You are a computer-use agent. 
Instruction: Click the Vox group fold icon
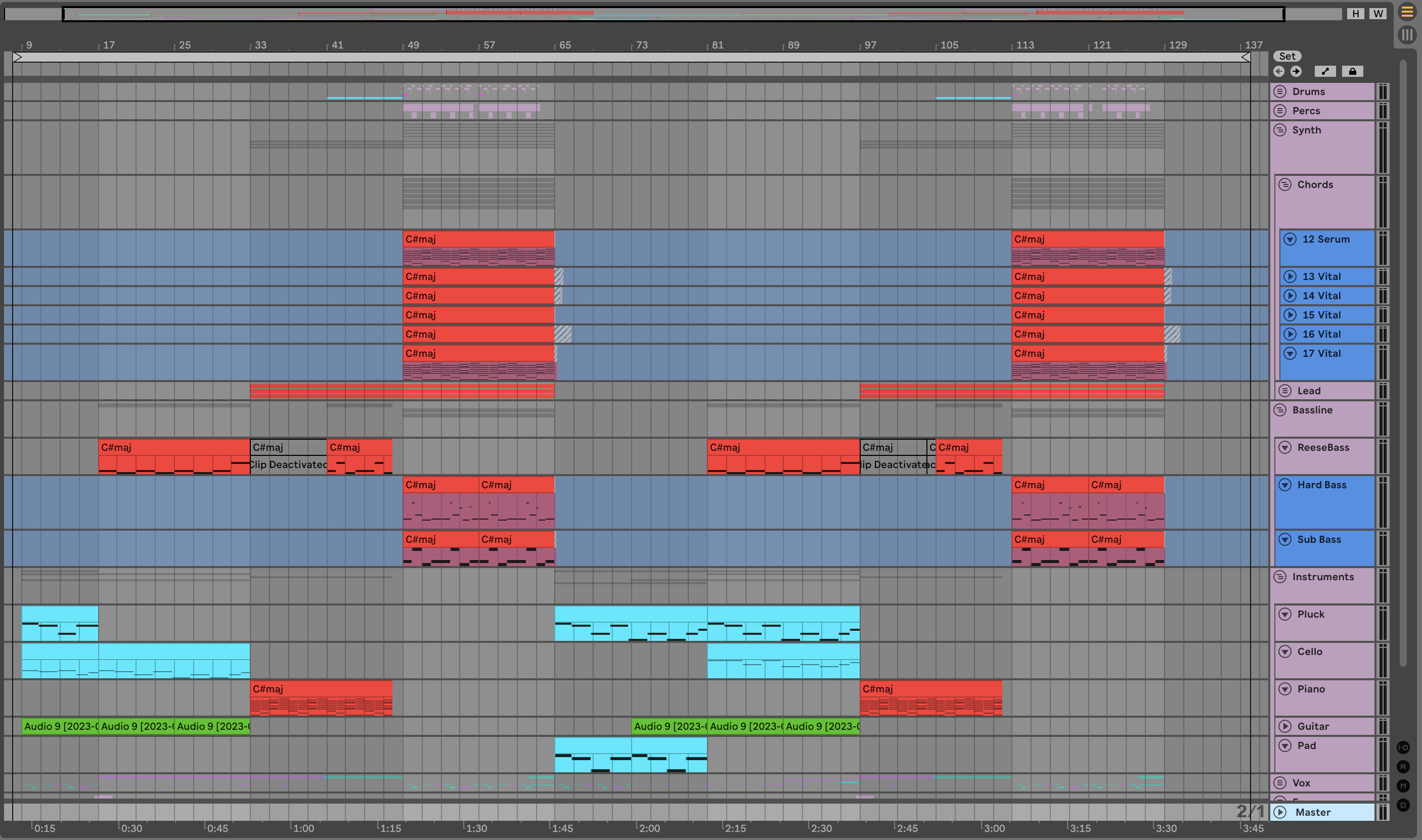1280,783
